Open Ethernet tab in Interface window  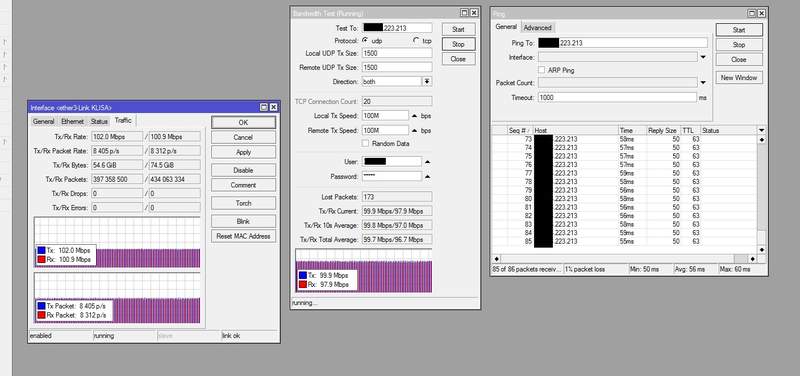72,121
